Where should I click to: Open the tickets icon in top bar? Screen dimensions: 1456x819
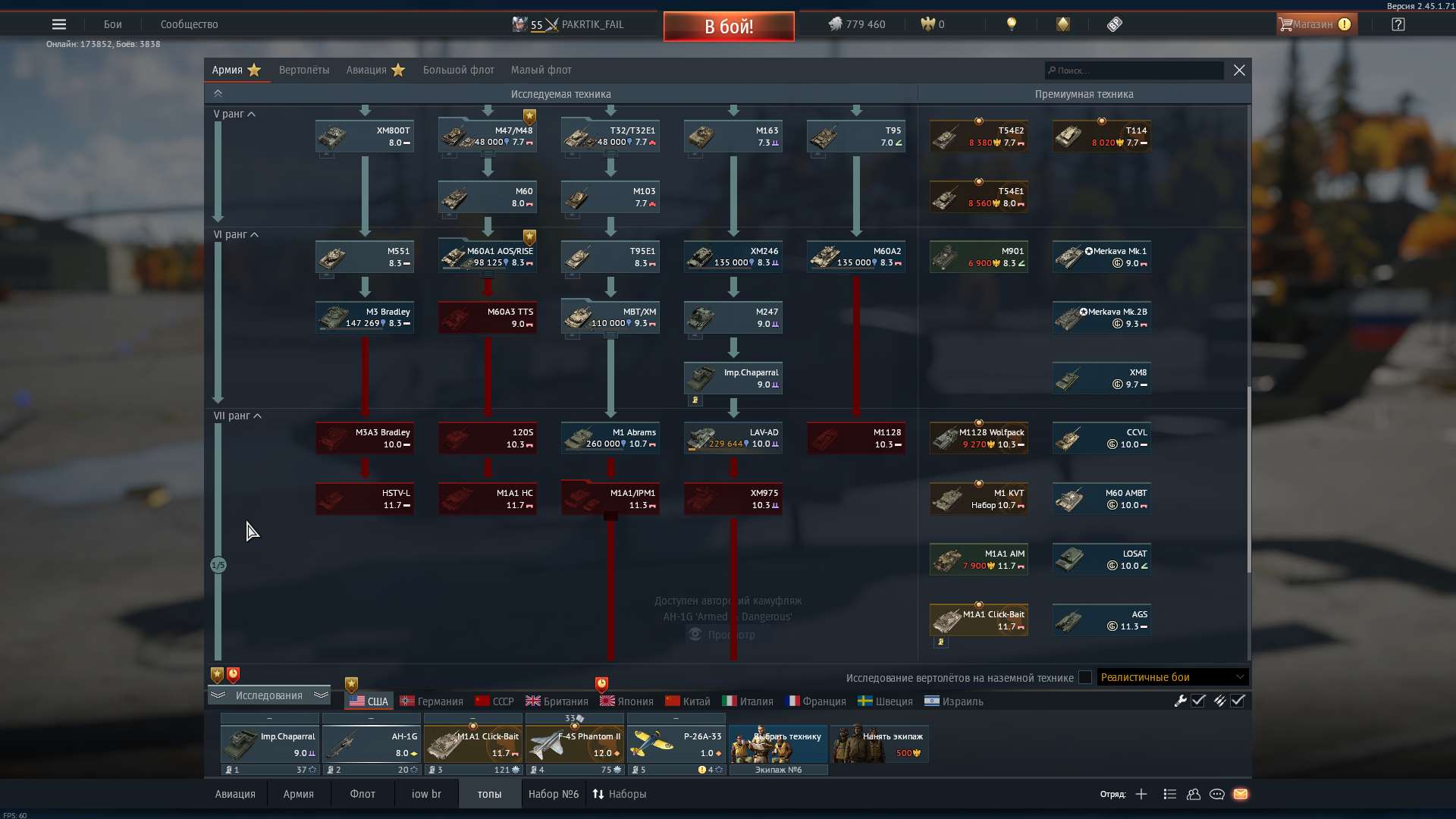(1114, 24)
